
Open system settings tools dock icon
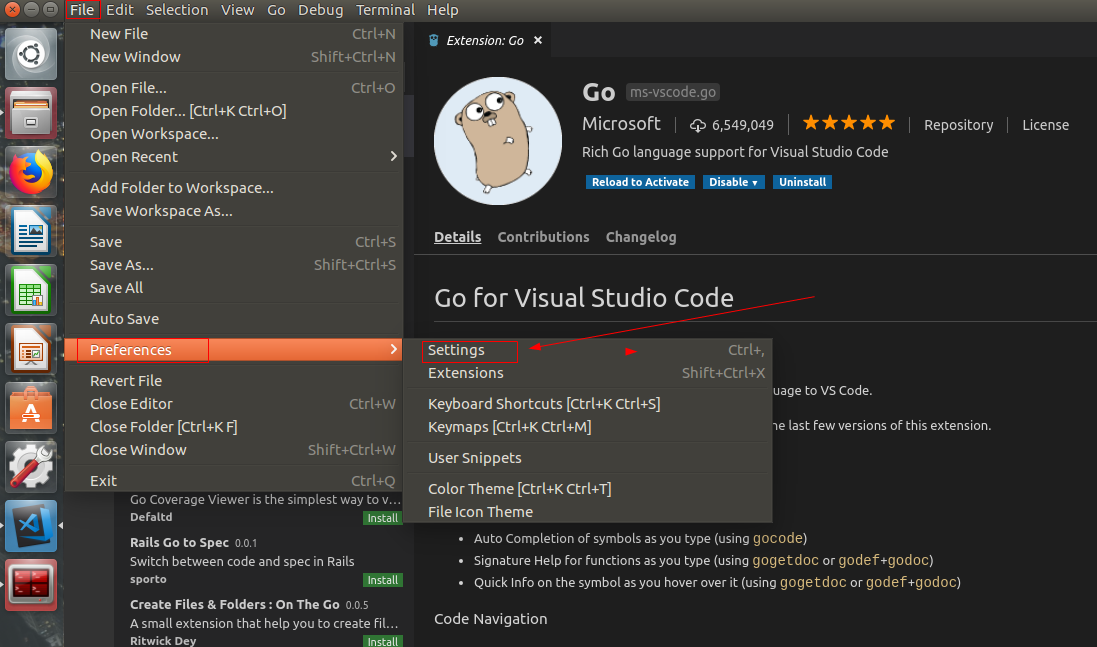[31, 466]
